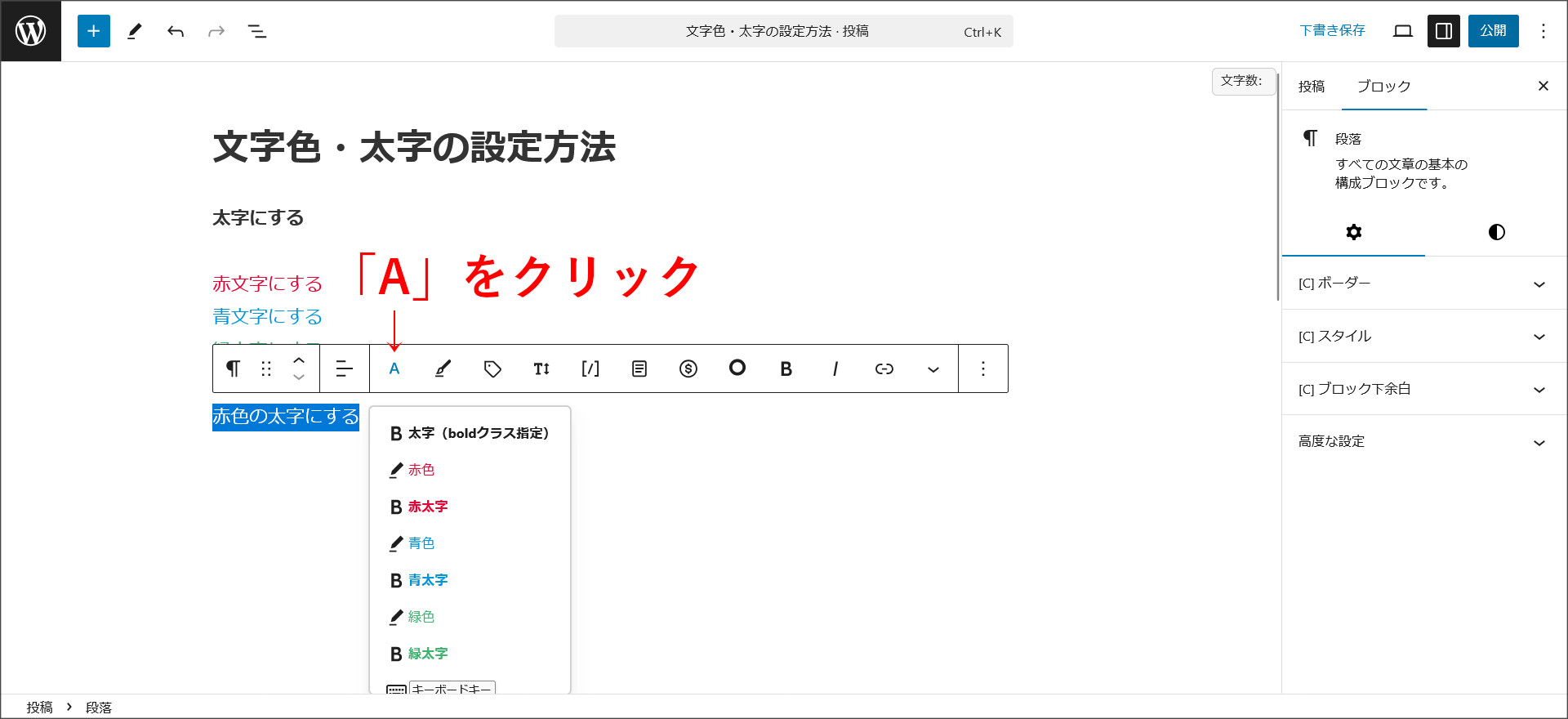Viewport: 1568px width, 719px height.
Task: Expand the [C] ボーダー panel
Action: (1424, 284)
